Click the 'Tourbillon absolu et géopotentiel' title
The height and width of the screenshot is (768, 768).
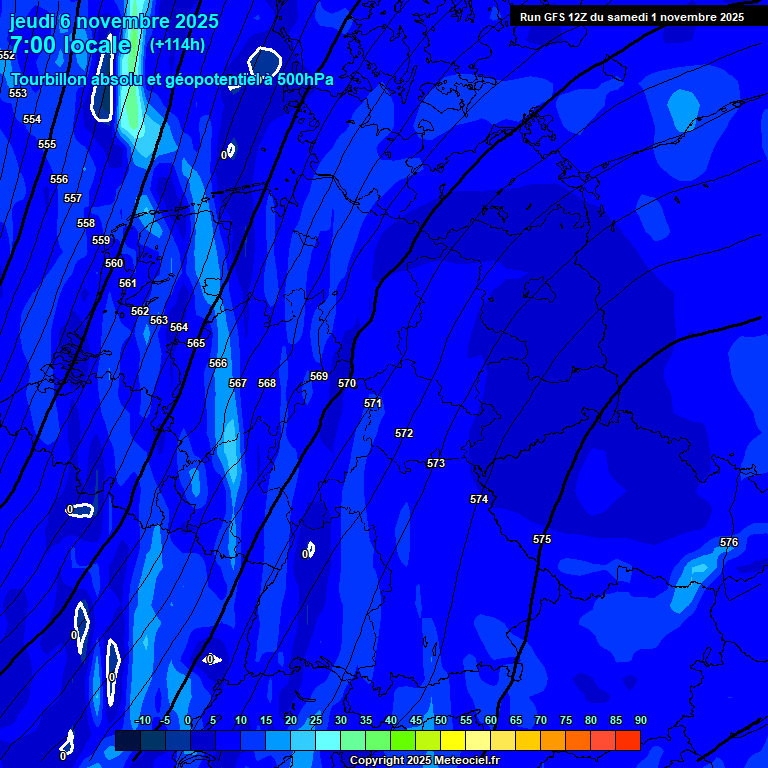click(172, 80)
